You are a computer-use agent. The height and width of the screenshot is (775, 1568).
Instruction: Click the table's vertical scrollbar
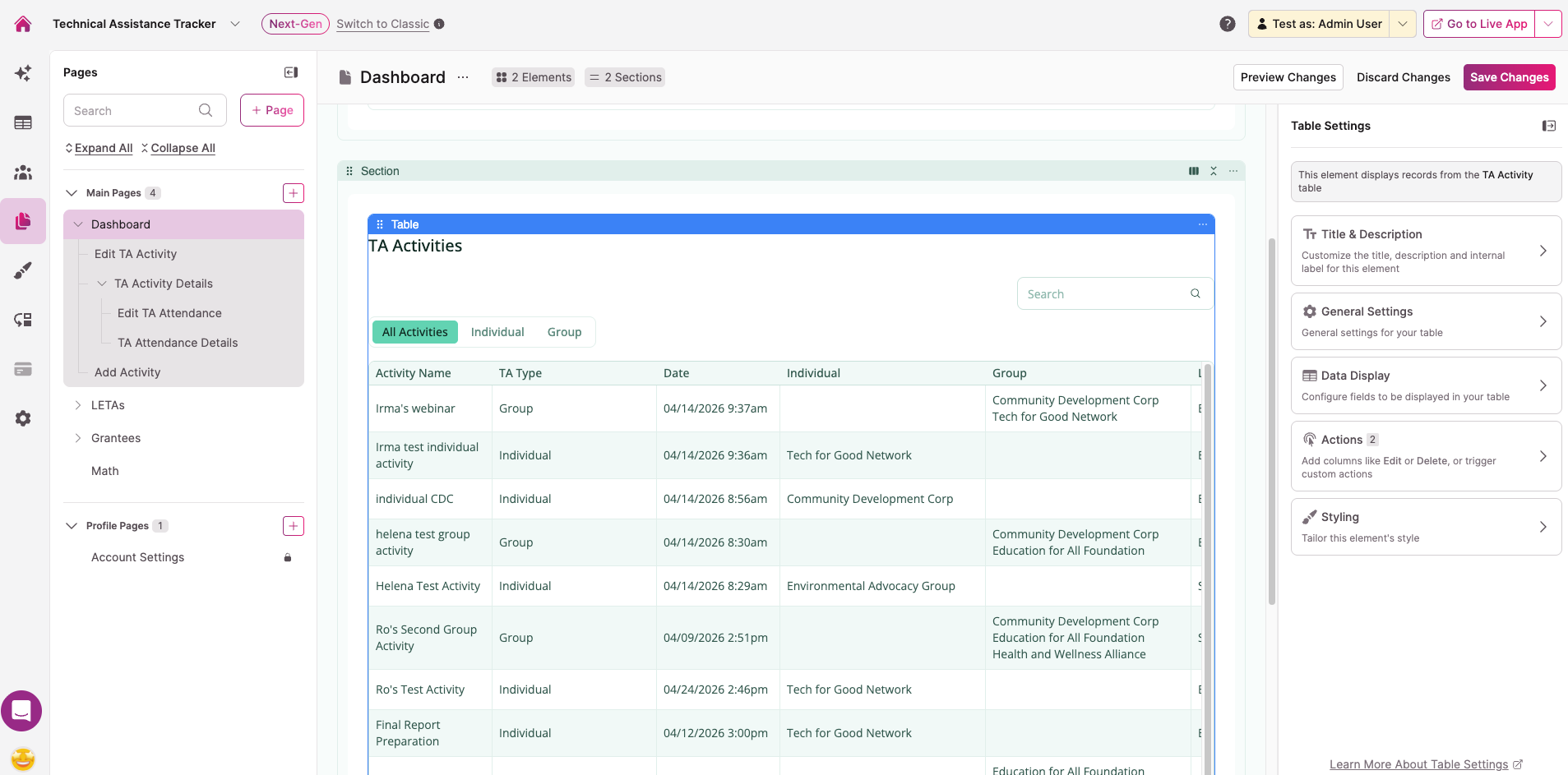1208,569
